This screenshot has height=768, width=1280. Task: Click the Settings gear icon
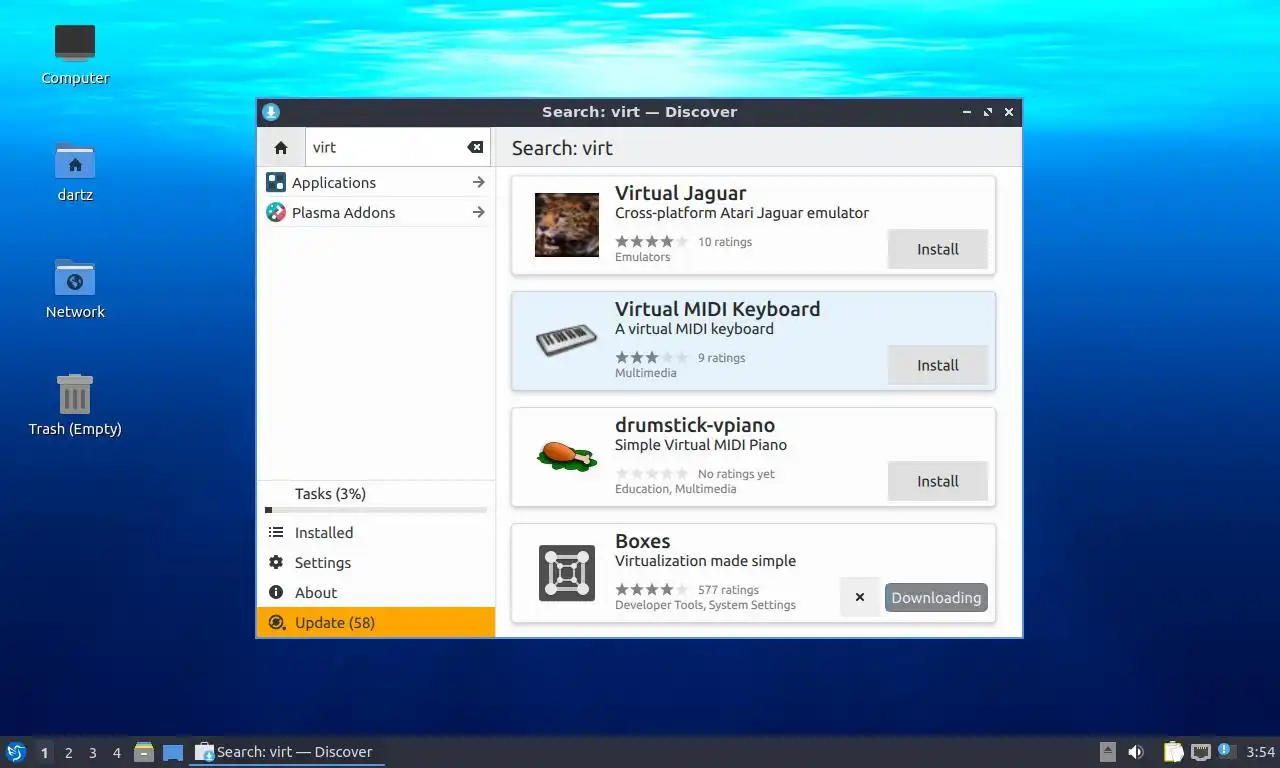coord(276,562)
